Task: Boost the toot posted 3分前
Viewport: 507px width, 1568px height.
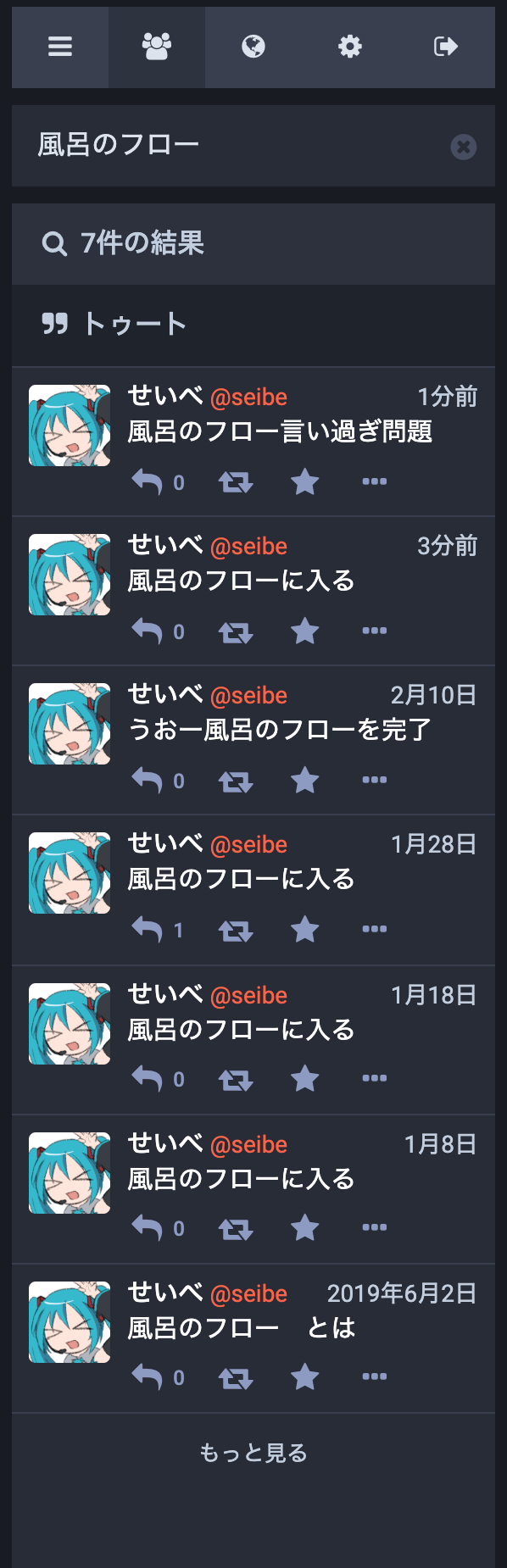Action: click(236, 631)
